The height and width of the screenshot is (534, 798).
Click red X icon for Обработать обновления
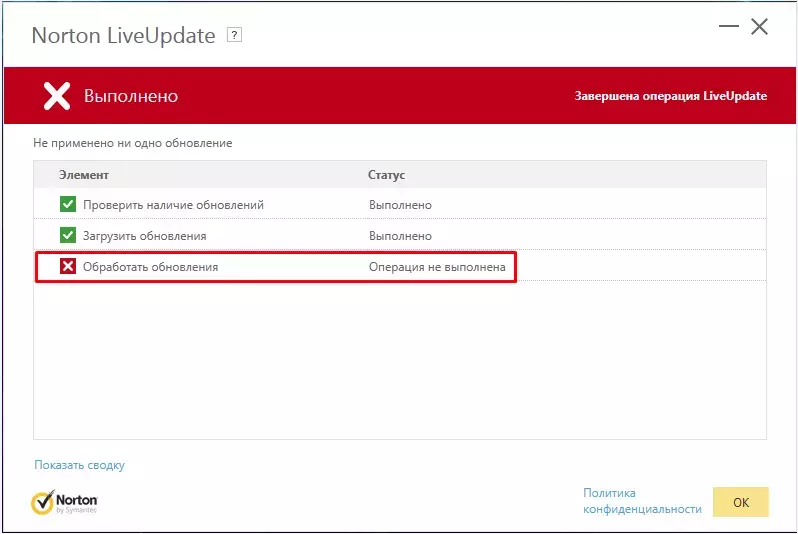(68, 266)
